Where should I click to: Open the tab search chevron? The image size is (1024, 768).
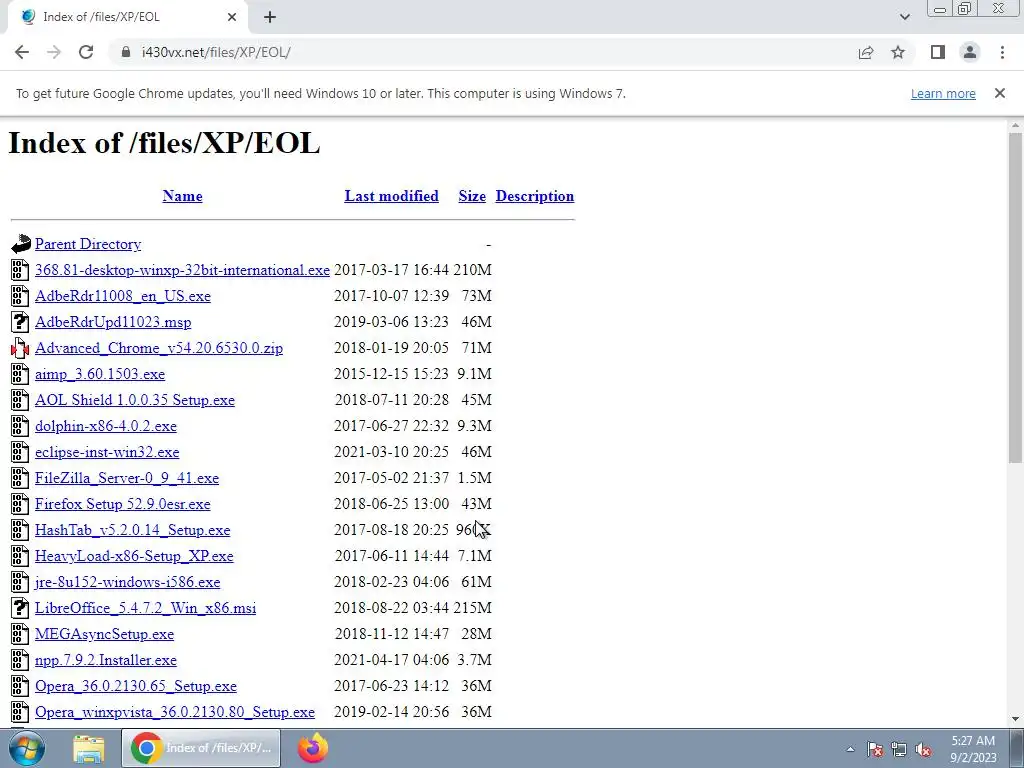point(904,17)
